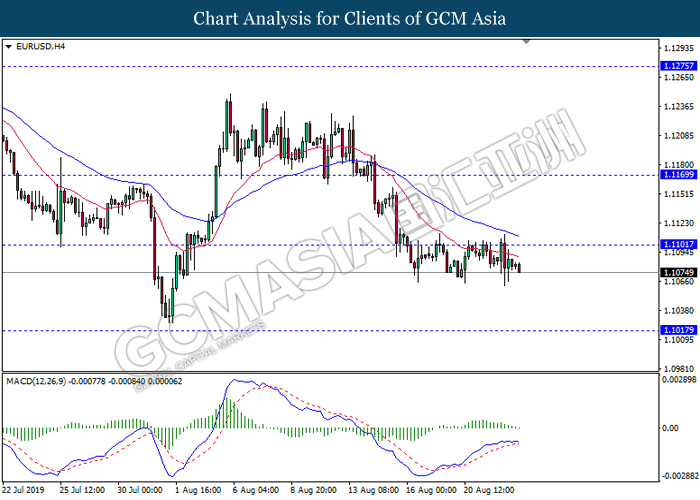This screenshot has width=700, height=500.
Task: Click the 1.12085 price axis value
Action: [679, 136]
